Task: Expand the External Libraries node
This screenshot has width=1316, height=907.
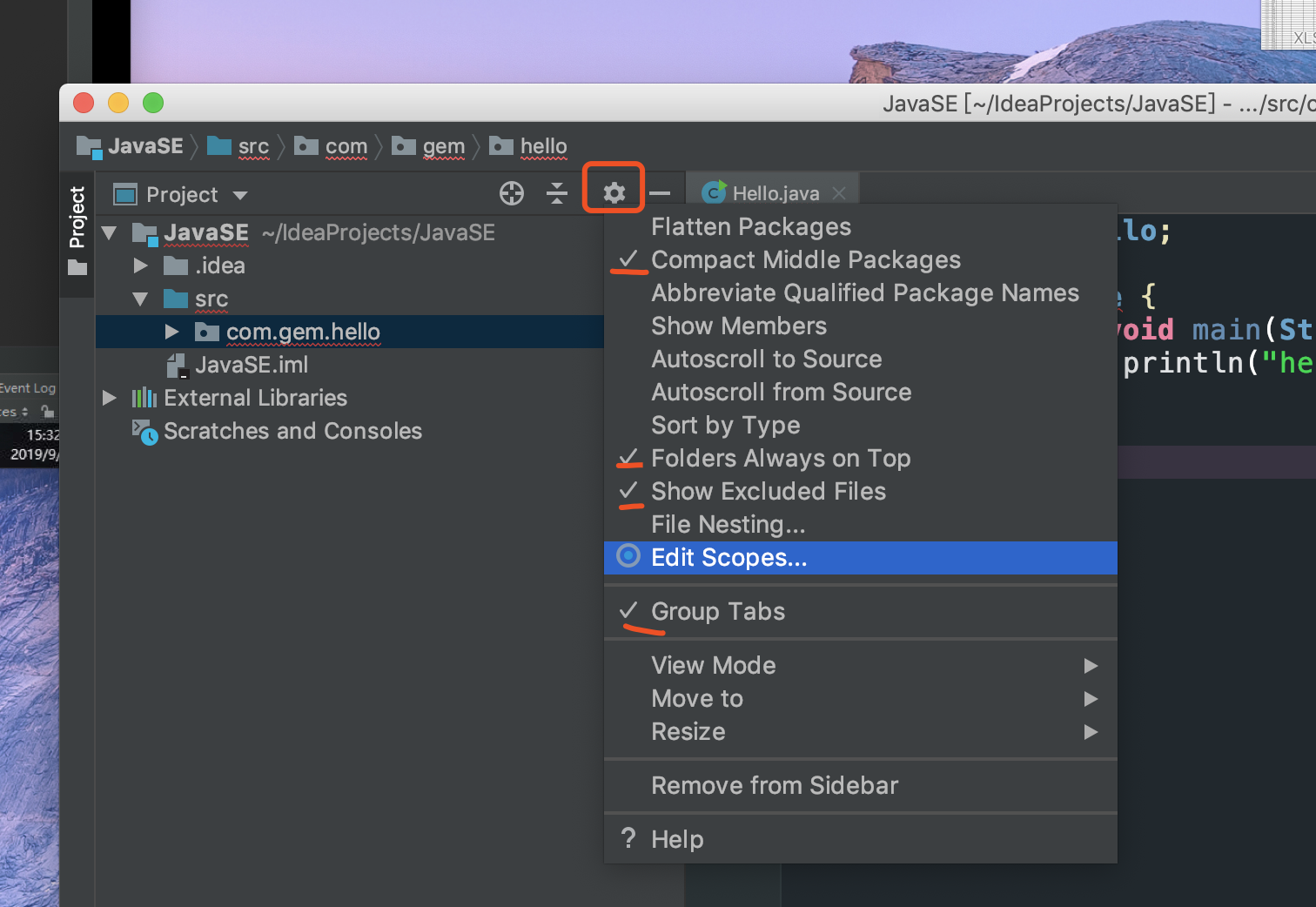Action: point(109,398)
